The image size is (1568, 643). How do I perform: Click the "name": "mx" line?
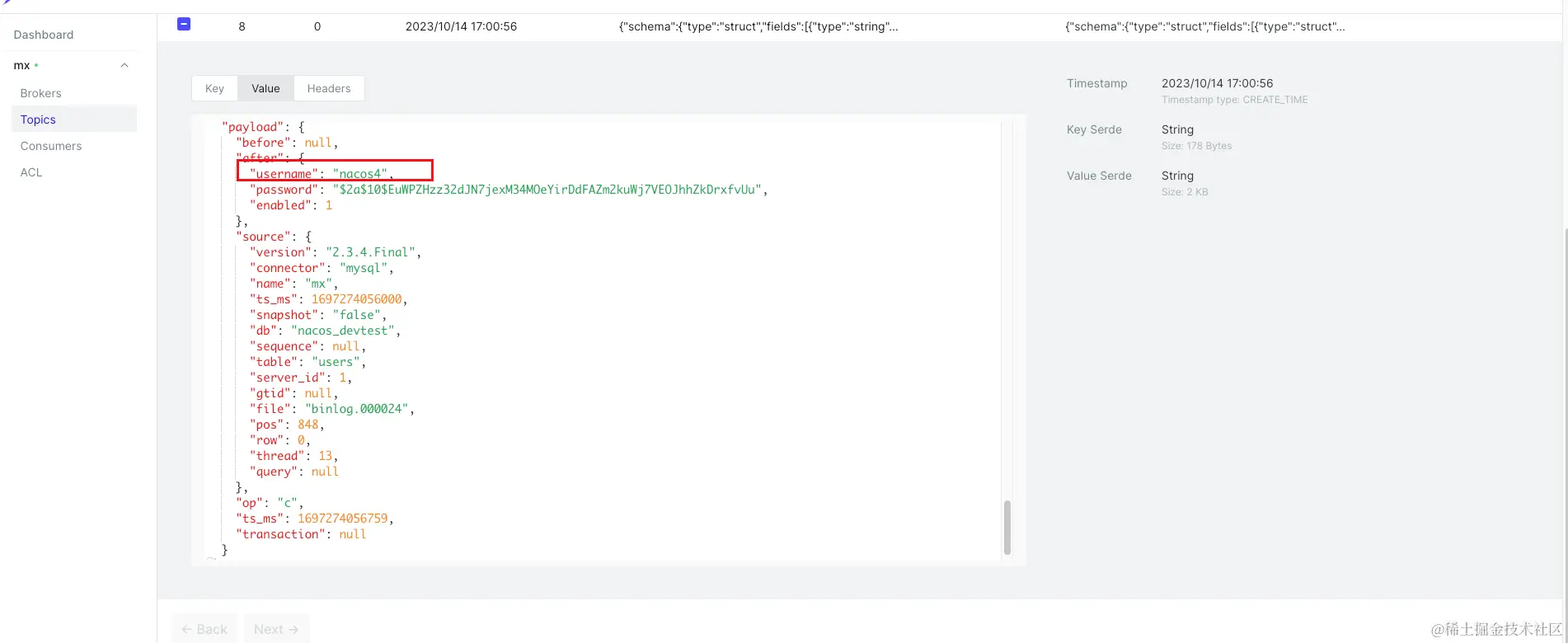coord(293,284)
